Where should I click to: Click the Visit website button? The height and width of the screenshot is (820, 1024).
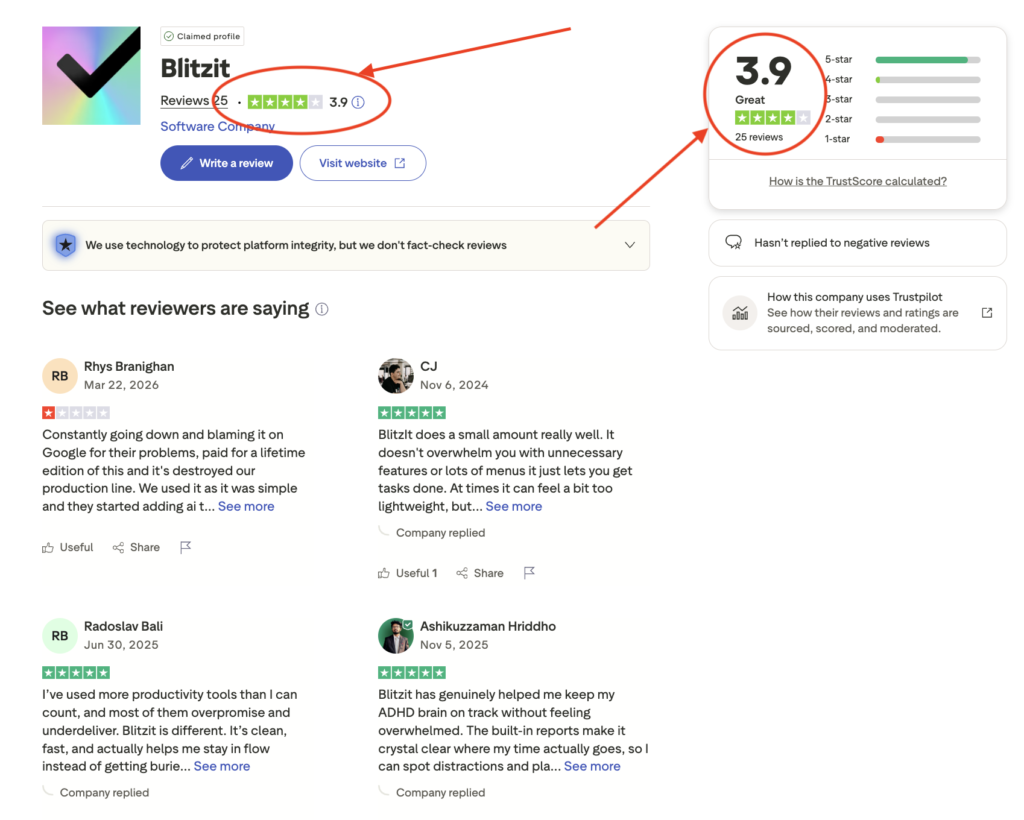click(x=362, y=163)
